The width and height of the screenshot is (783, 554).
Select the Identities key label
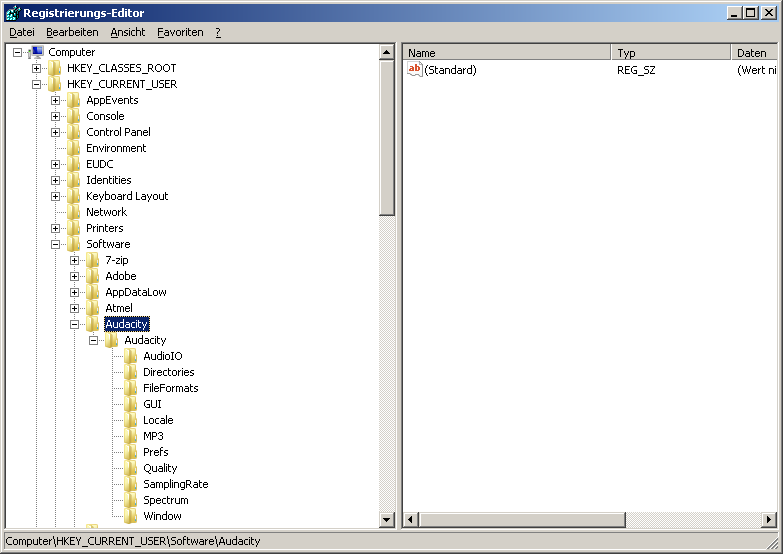109,180
